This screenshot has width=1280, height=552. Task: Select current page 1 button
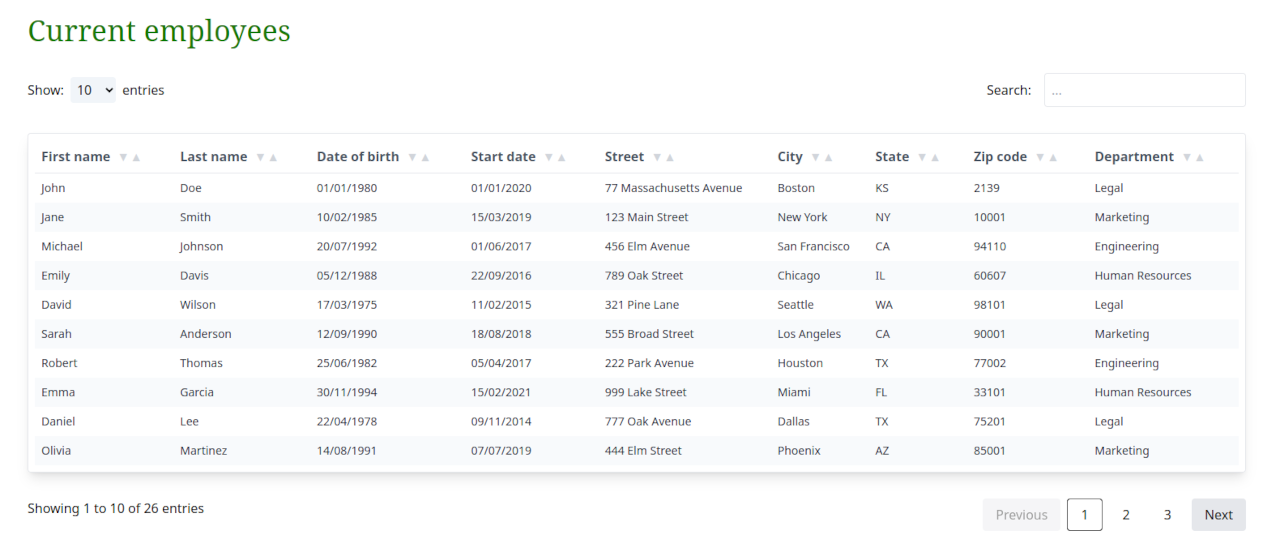point(1085,515)
